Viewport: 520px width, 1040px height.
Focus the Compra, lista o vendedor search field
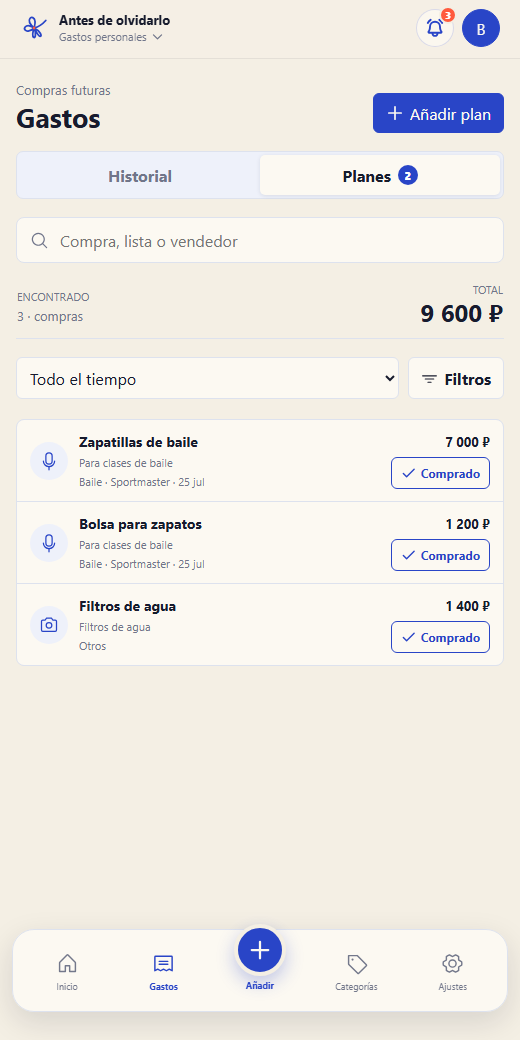click(260, 241)
